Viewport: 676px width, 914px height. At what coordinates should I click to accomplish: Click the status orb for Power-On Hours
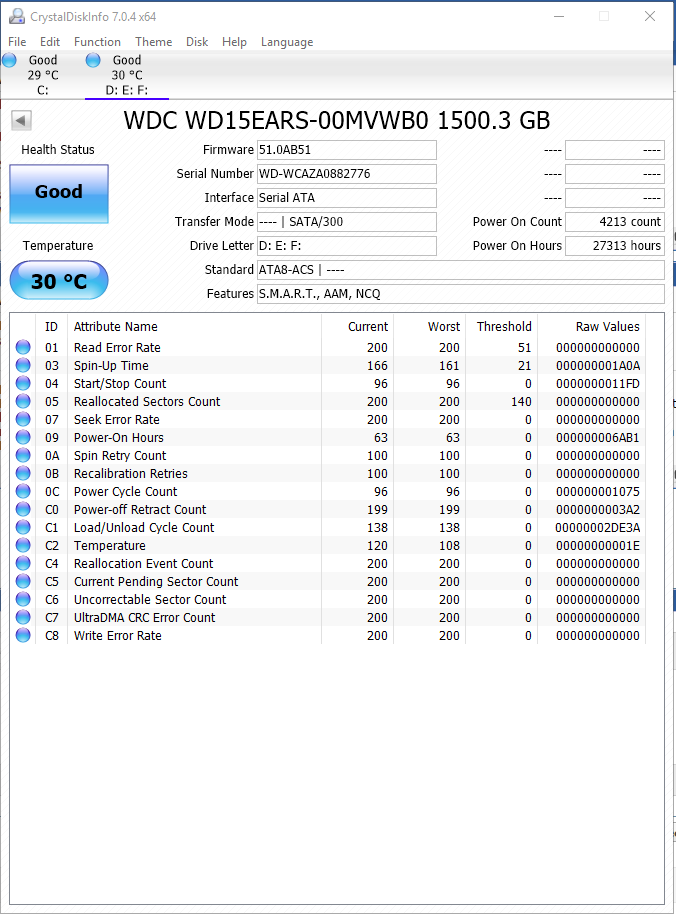click(23, 437)
